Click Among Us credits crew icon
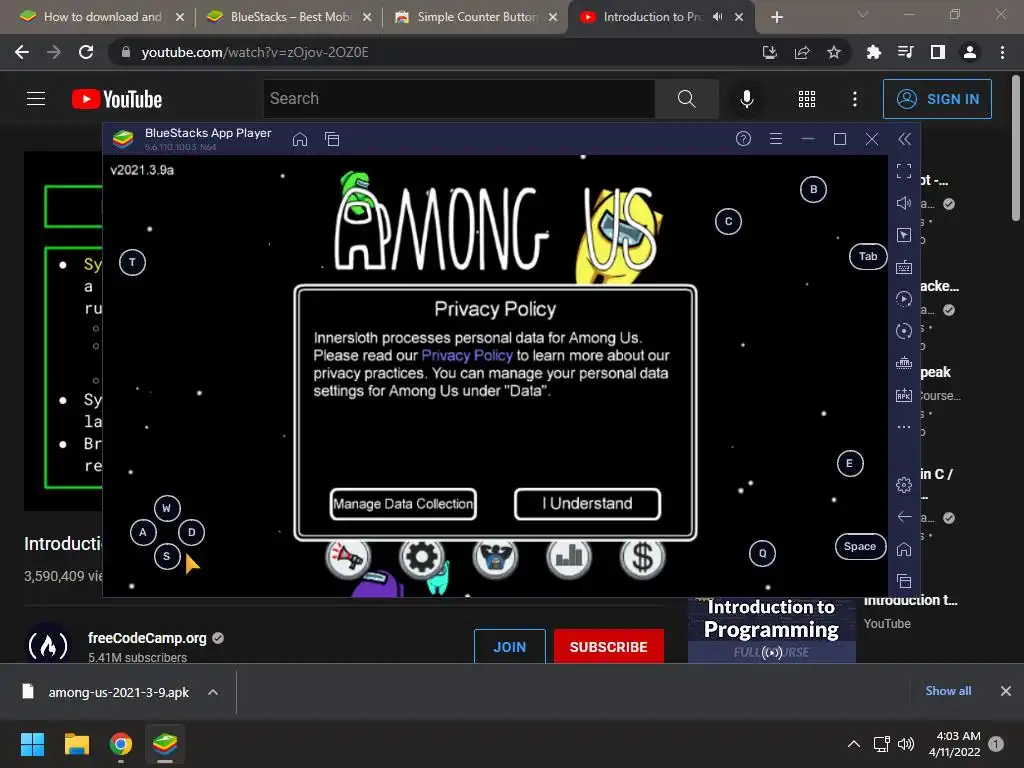 click(495, 557)
